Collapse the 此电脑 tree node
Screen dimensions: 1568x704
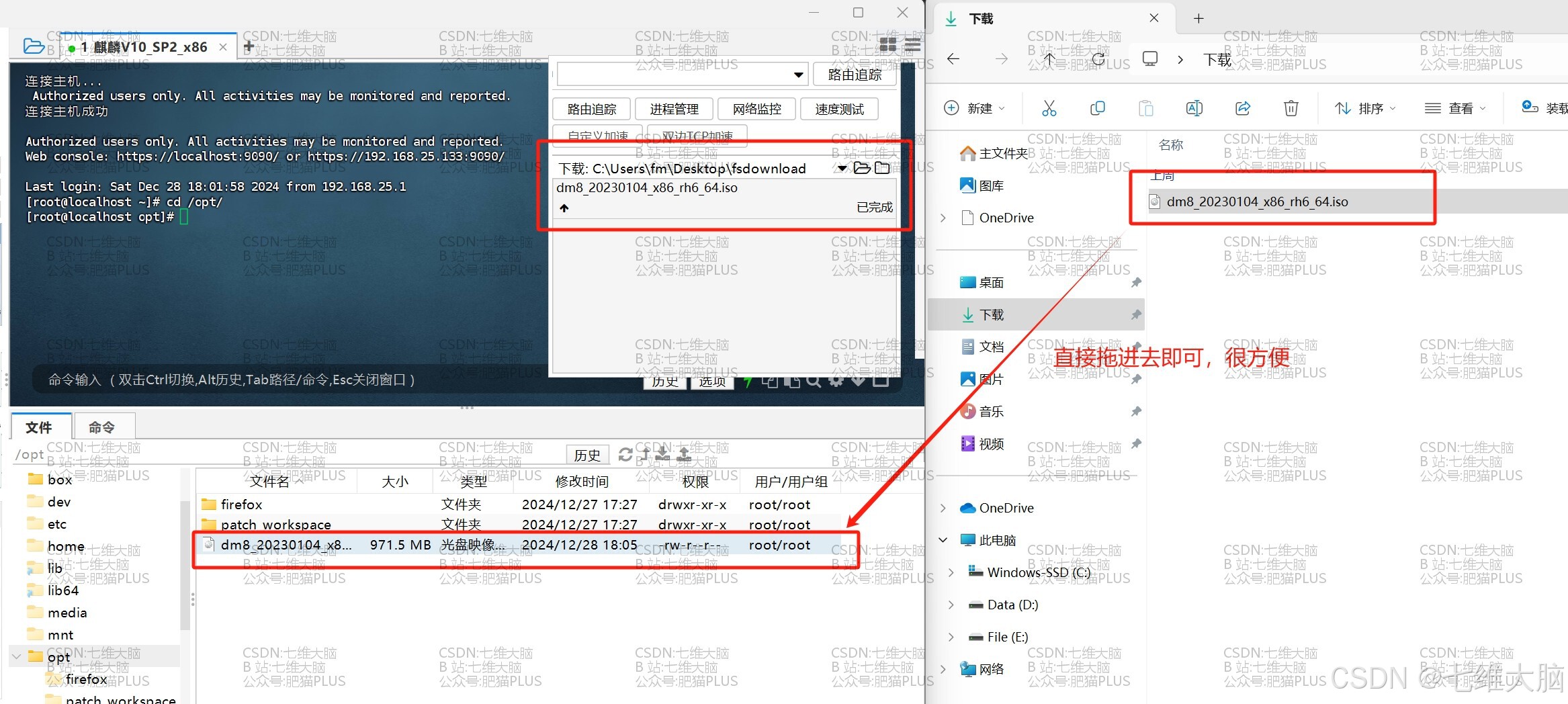coord(943,540)
